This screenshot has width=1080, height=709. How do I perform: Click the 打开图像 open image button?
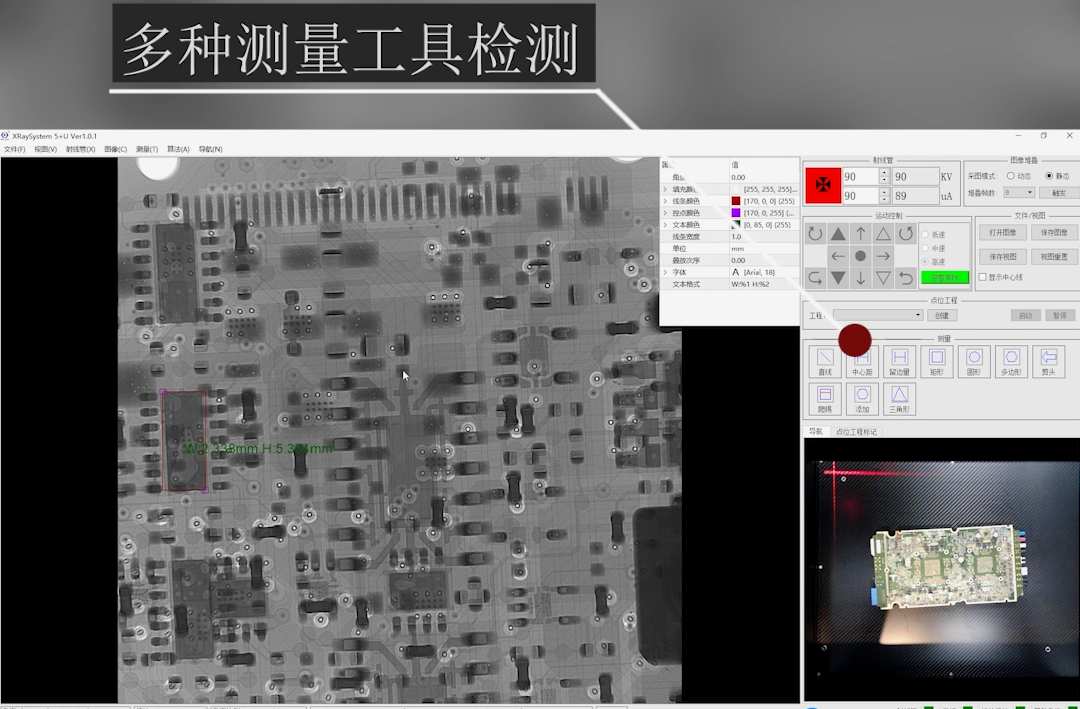pos(1002,232)
